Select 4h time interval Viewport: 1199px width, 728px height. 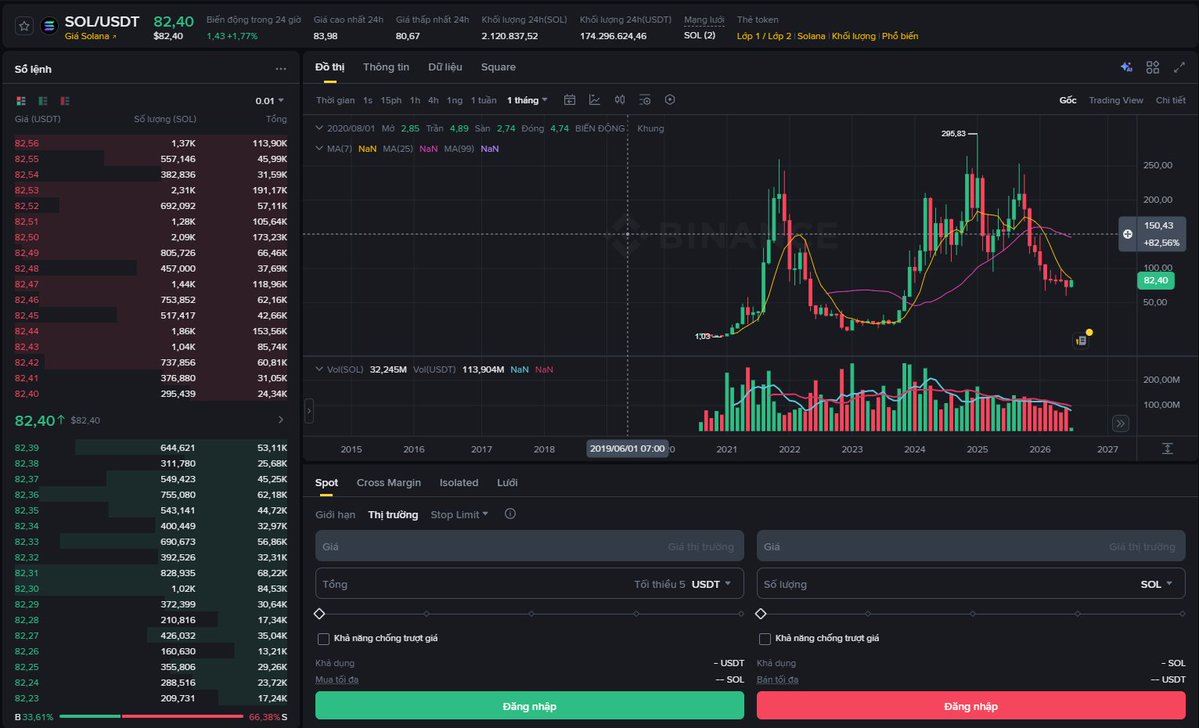pos(433,100)
